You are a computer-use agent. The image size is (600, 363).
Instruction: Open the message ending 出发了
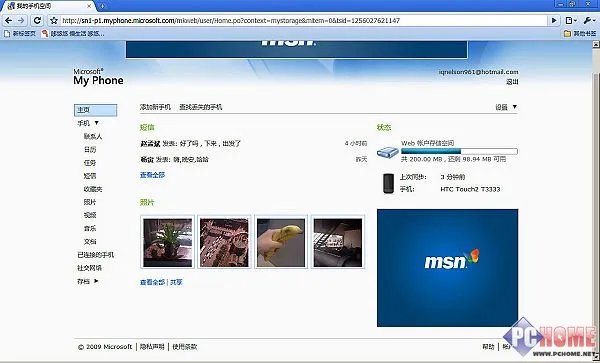click(191, 144)
